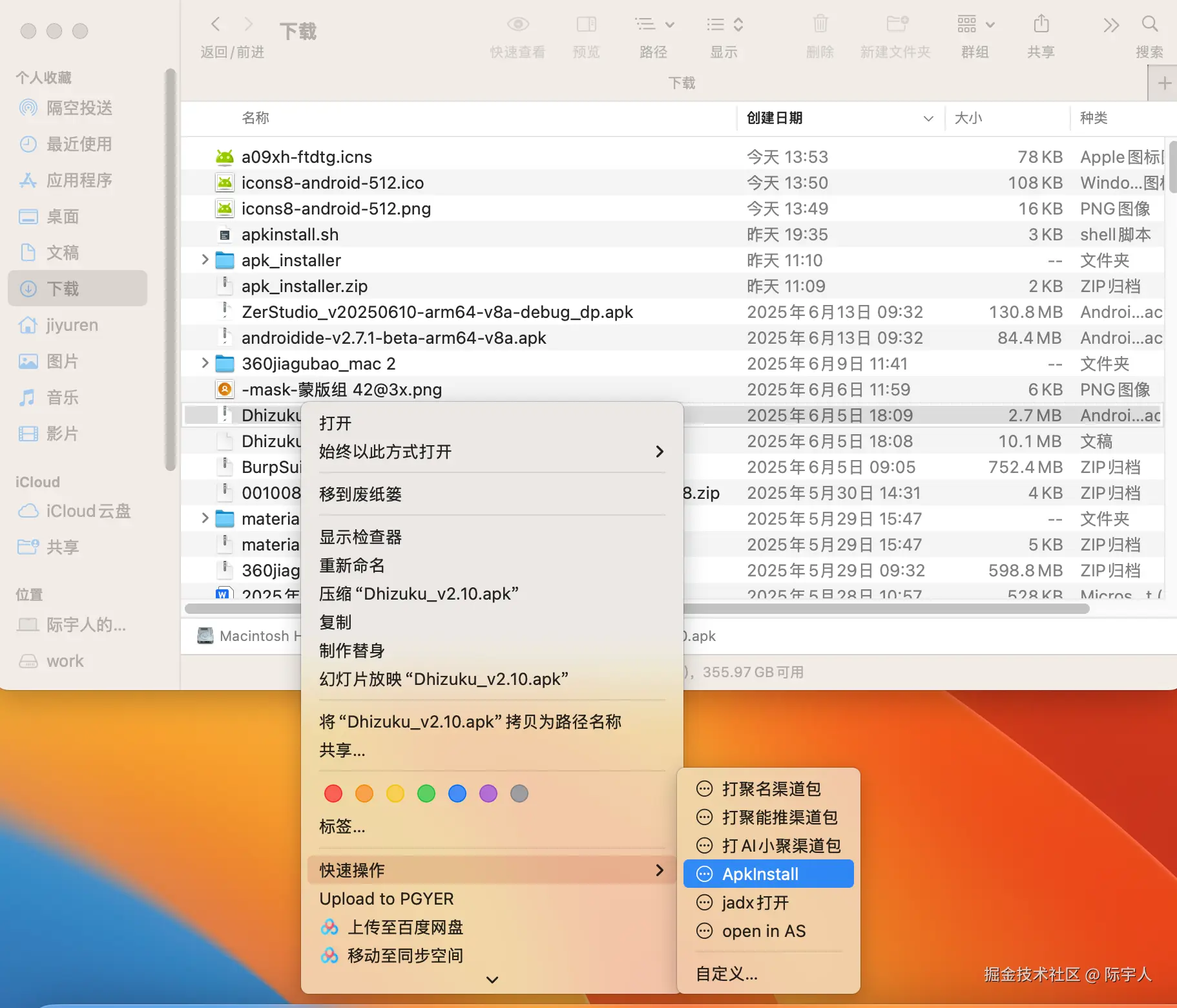The image size is (1177, 1008).
Task: Open the work volume in sidebar
Action: (78, 661)
